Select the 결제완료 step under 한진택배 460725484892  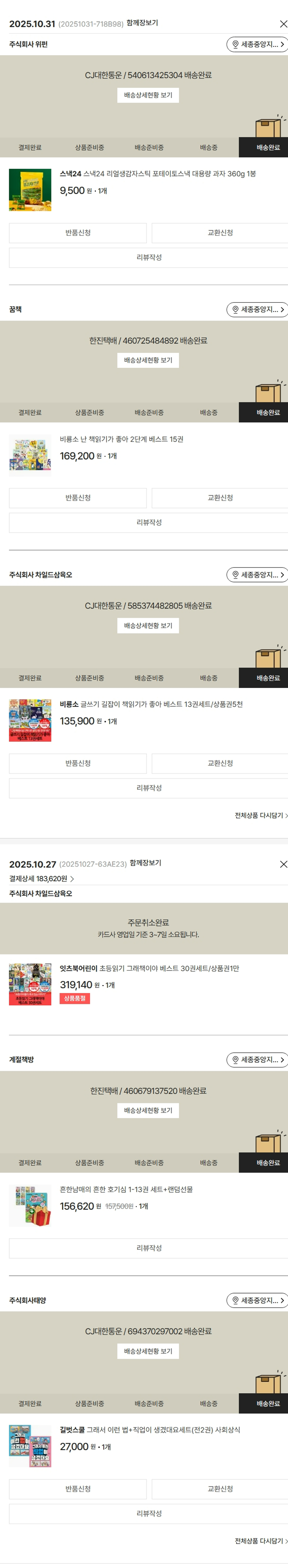[30, 413]
